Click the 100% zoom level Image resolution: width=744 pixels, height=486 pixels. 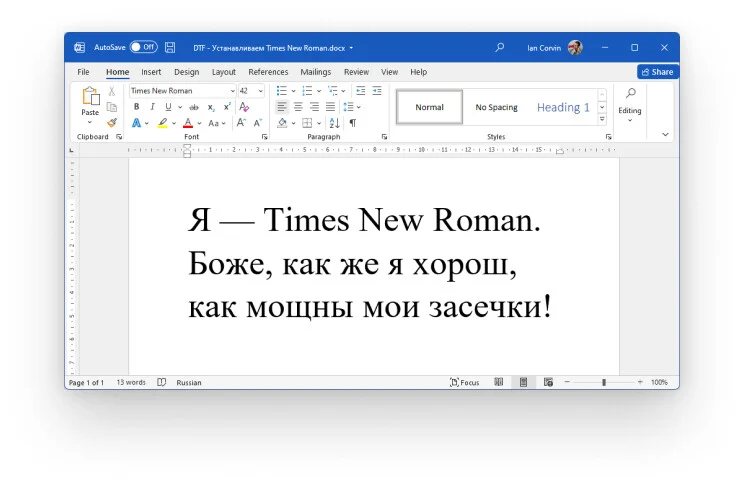659,382
